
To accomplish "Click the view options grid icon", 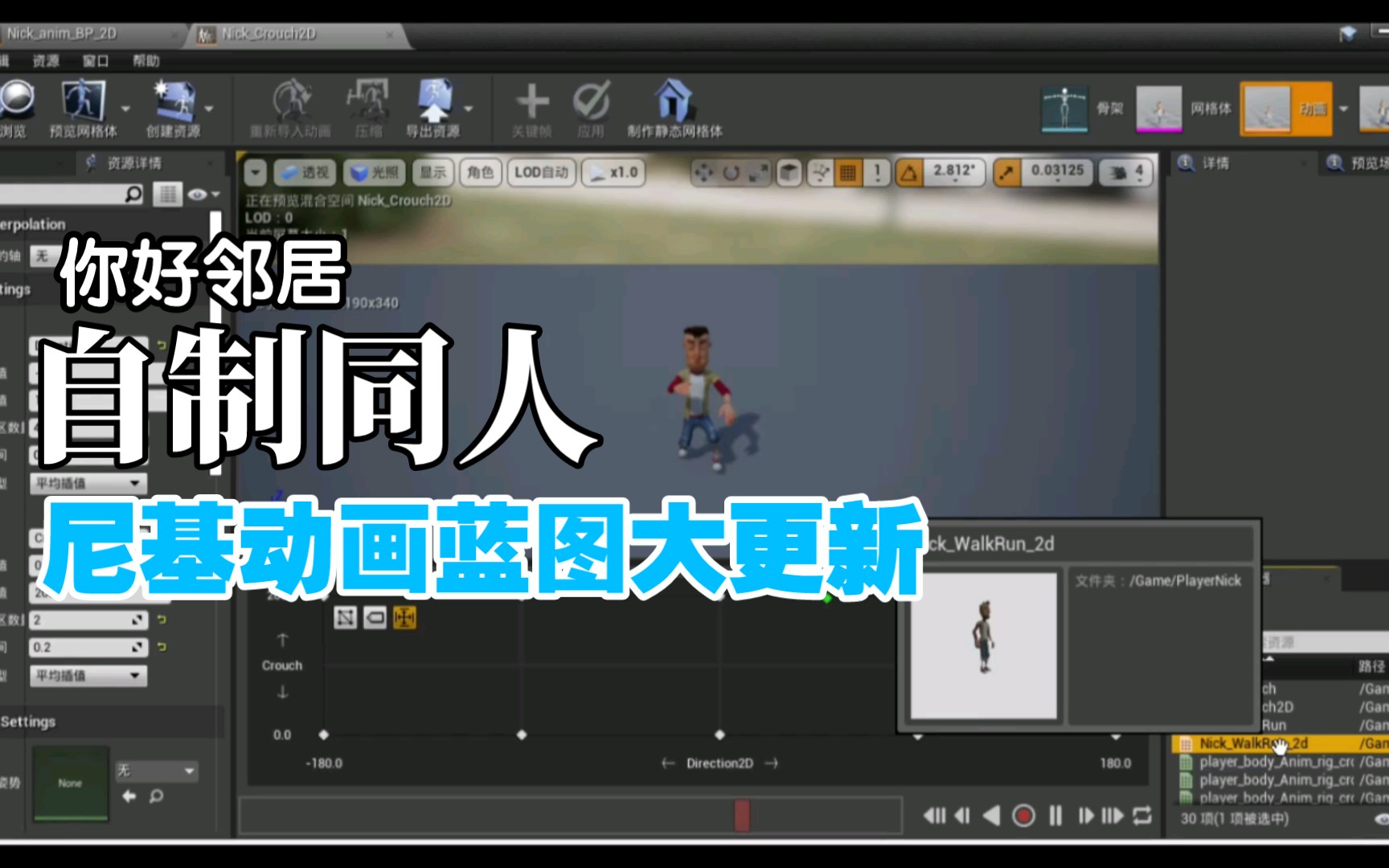I will pyautogui.click(x=167, y=194).
